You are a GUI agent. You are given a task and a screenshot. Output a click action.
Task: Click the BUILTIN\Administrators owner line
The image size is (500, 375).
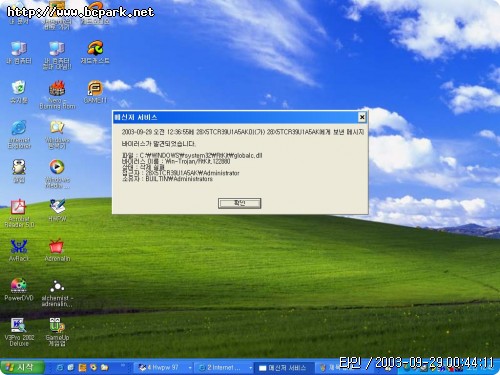(167, 179)
